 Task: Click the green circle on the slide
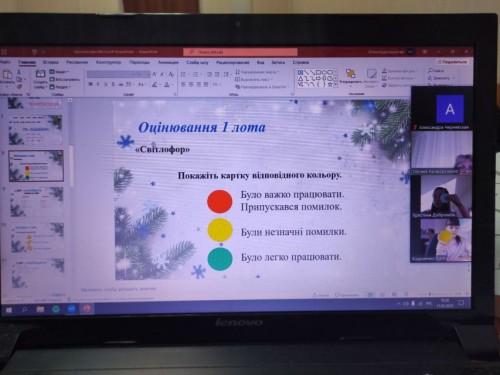click(220, 258)
